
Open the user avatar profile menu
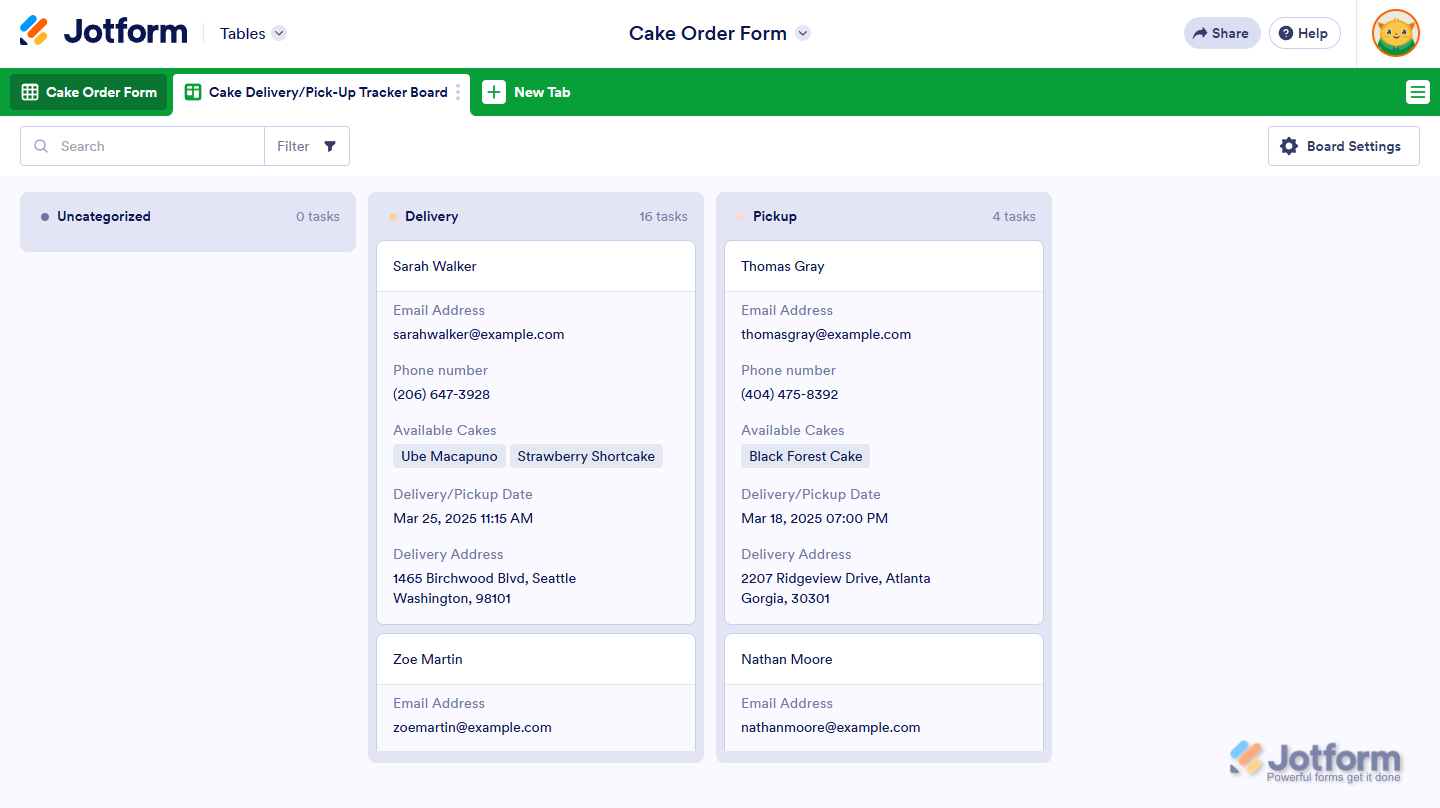pyautogui.click(x=1395, y=33)
